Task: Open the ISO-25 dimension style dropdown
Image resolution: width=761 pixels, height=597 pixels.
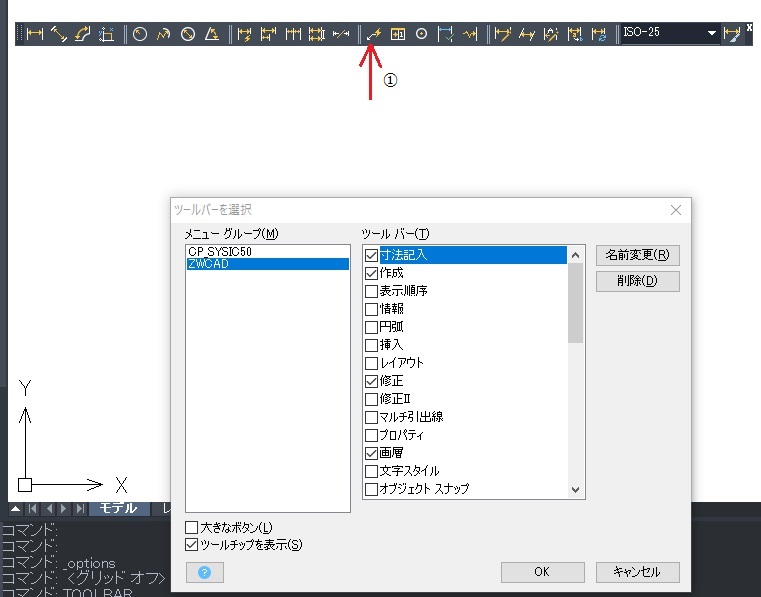Action: (x=711, y=33)
